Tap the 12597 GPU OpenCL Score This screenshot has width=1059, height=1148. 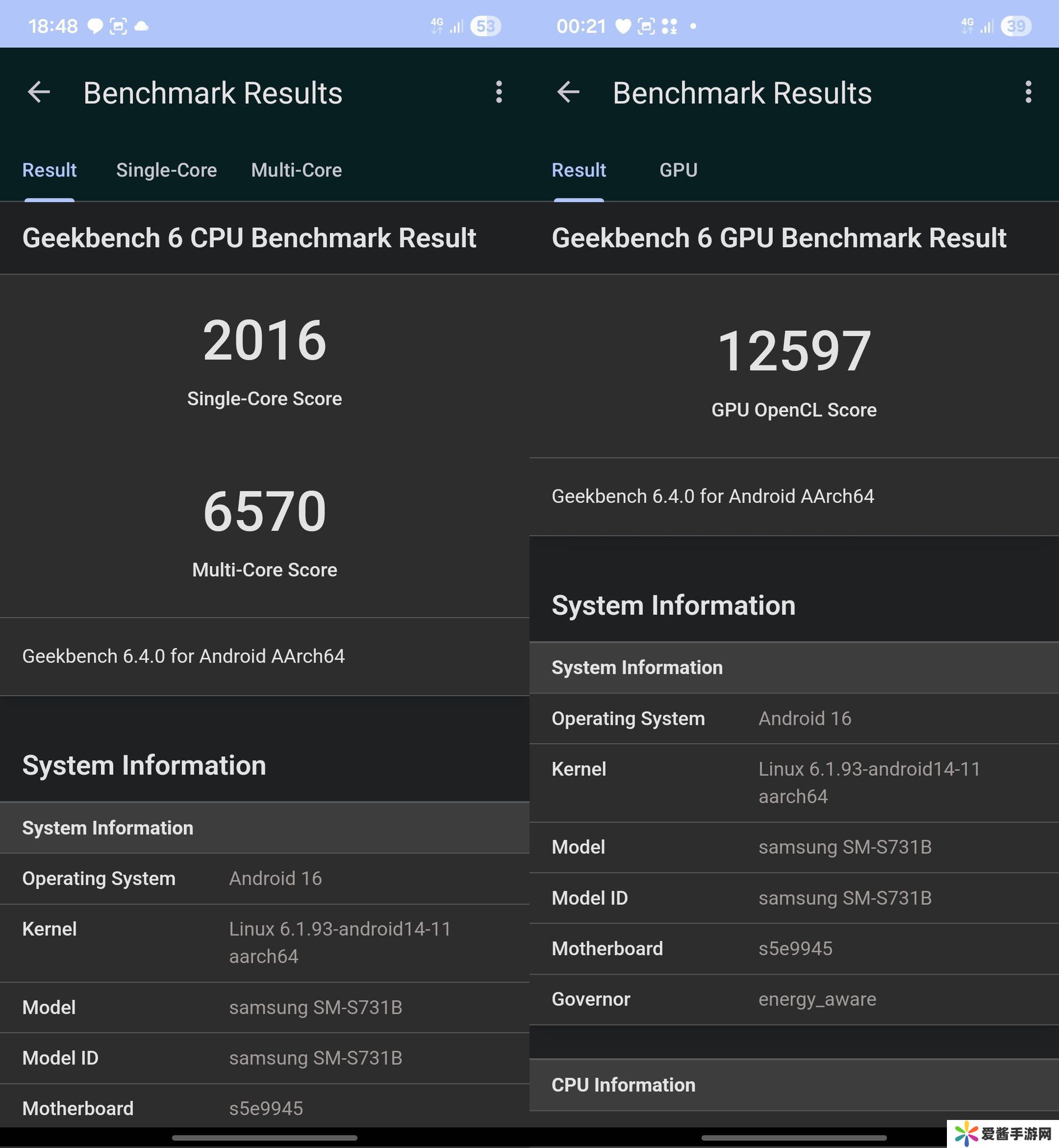pos(793,351)
